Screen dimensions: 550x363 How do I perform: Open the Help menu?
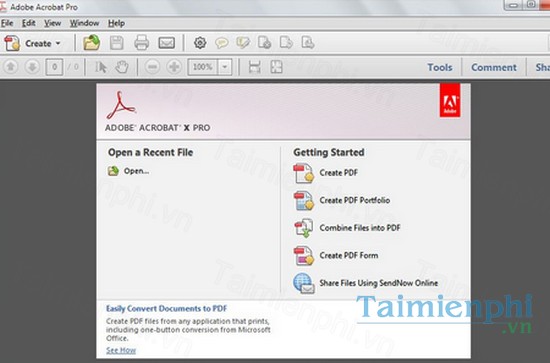coord(116,23)
